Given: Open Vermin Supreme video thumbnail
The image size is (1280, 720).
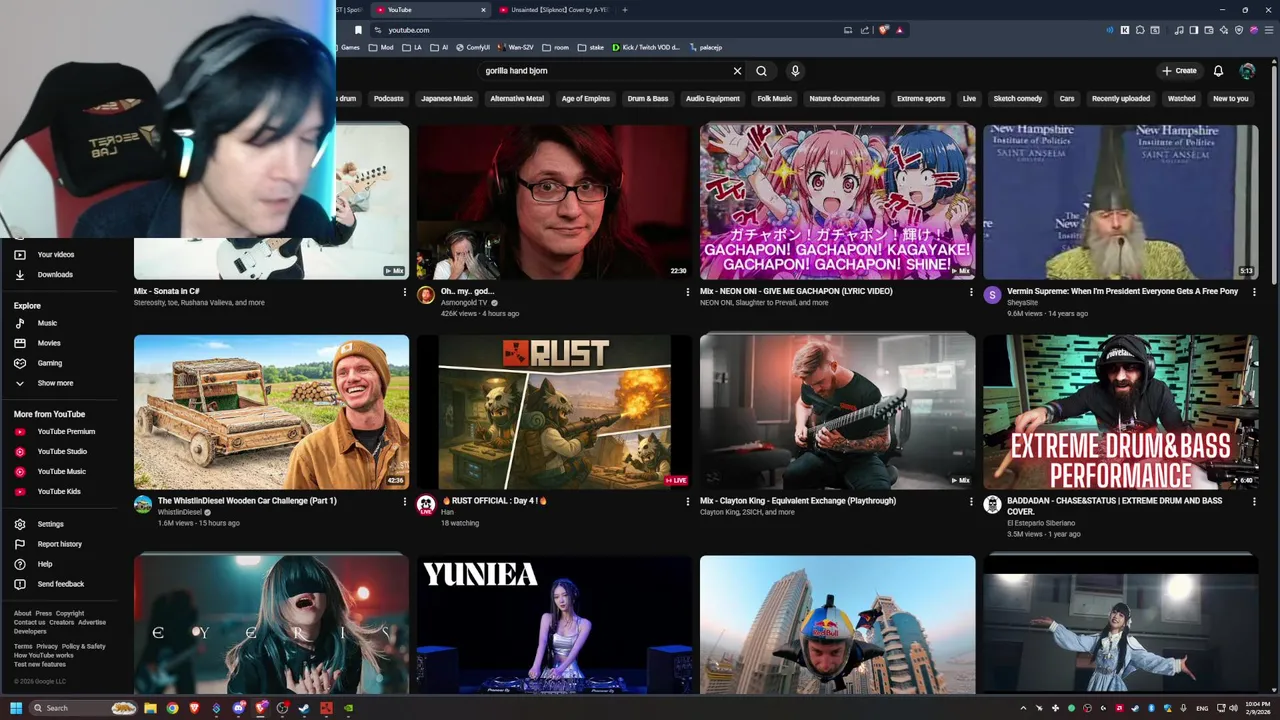Looking at the screenshot, I should pyautogui.click(x=1120, y=202).
